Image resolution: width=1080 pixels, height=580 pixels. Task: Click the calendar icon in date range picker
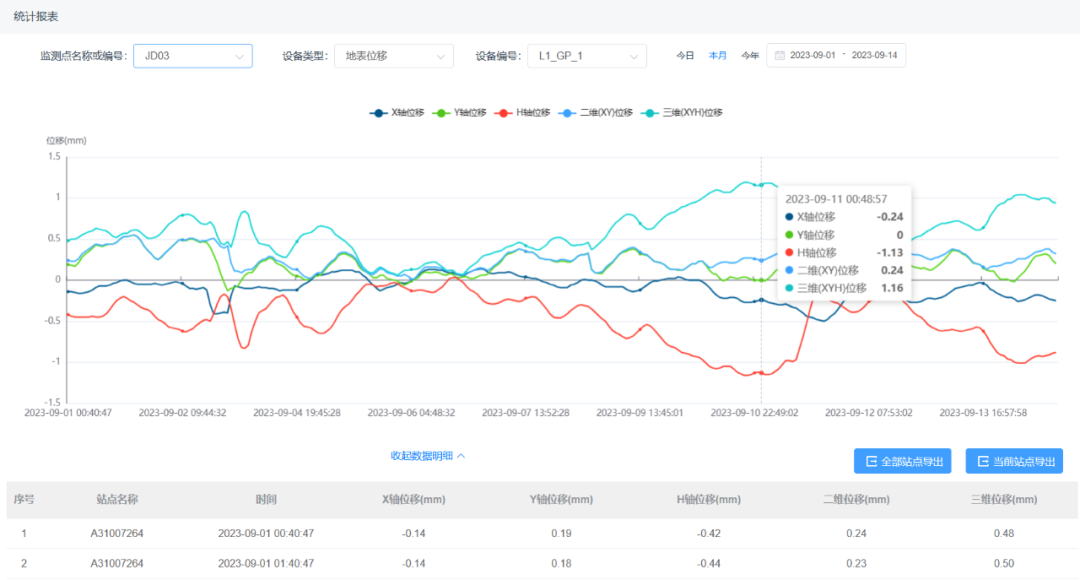point(779,56)
